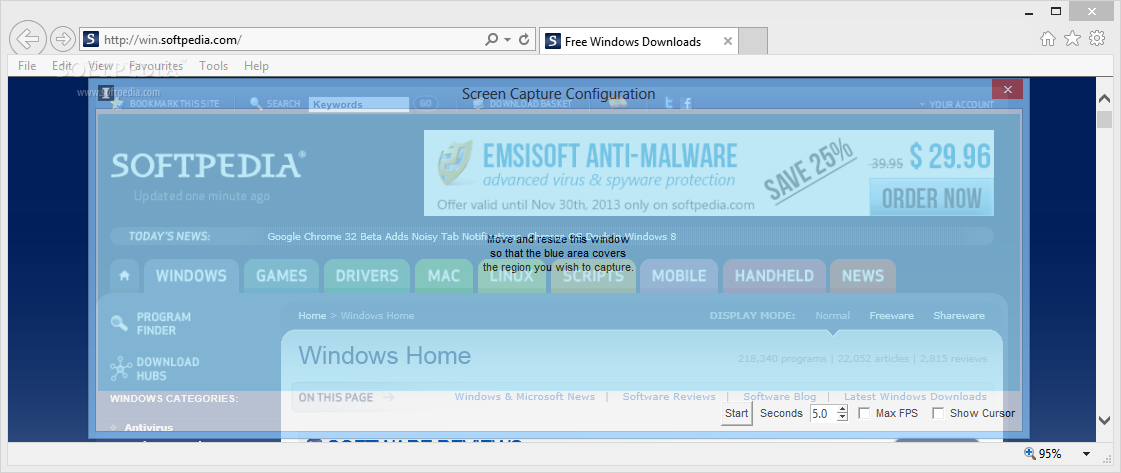Decrease Seconds with the down spinner
The width and height of the screenshot is (1121, 473).
pyautogui.click(x=842, y=417)
